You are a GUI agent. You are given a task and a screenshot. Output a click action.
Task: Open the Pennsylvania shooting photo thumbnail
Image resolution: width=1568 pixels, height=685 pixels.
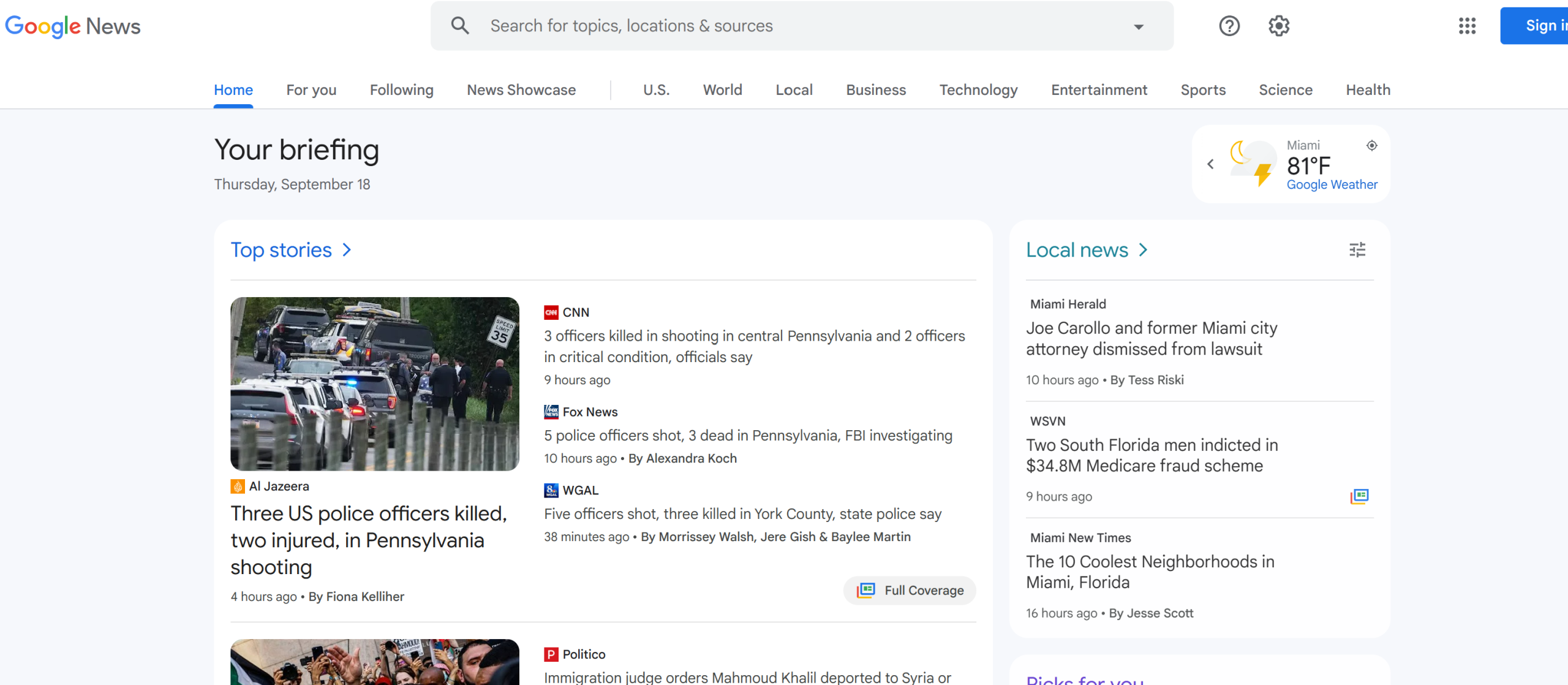(375, 384)
